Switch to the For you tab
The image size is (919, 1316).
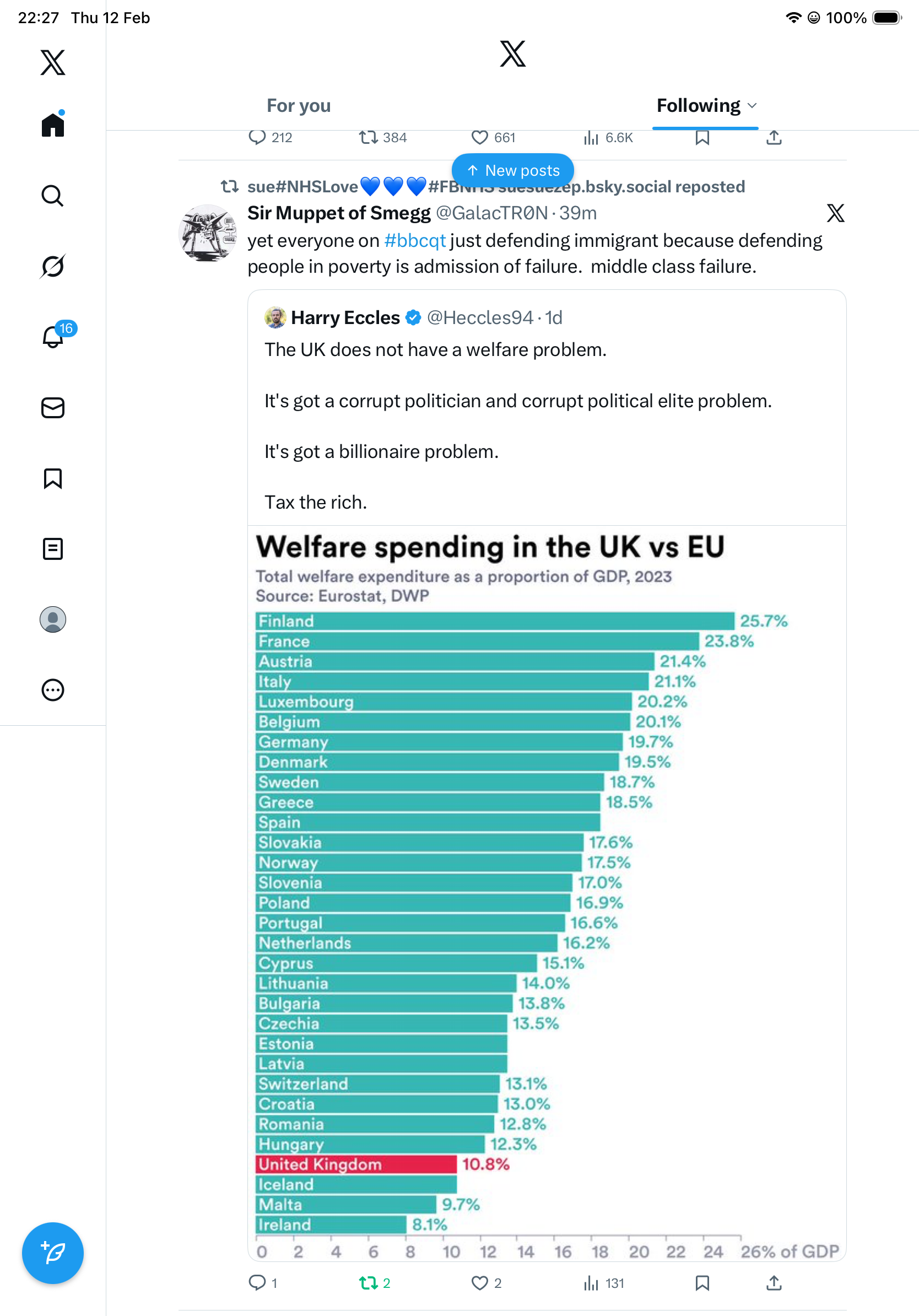(x=299, y=106)
